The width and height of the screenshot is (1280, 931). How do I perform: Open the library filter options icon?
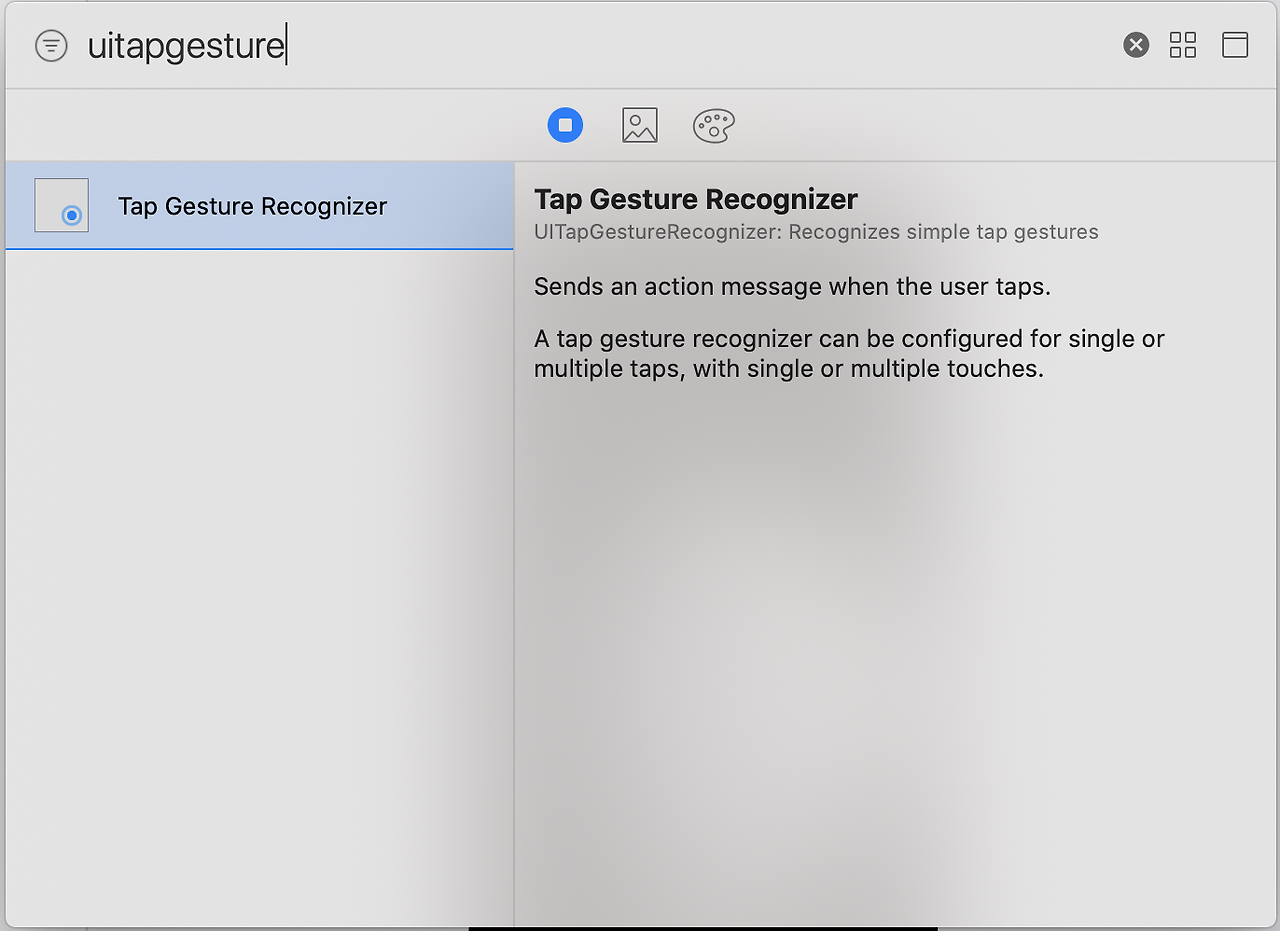(51, 45)
